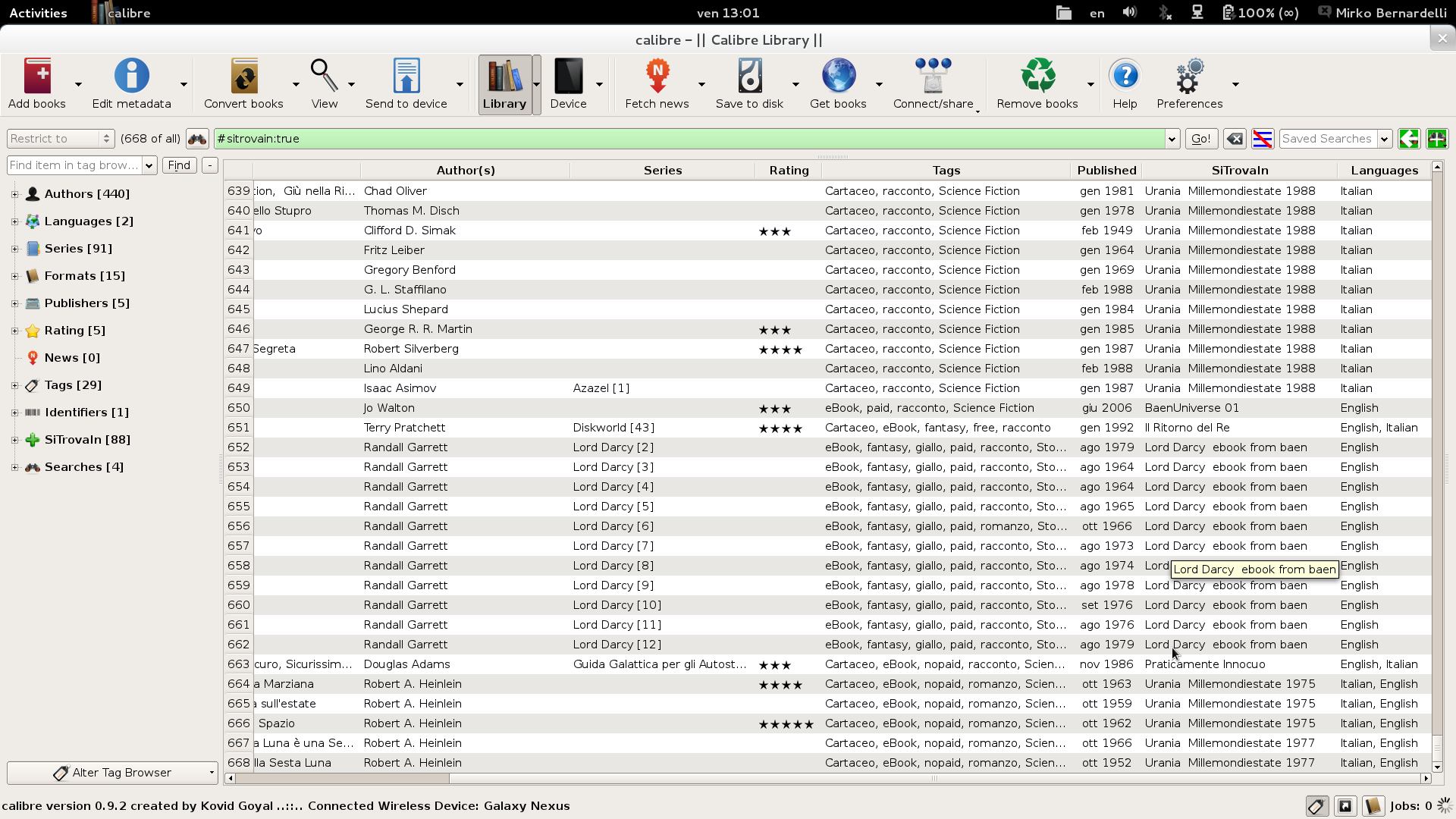Click Save to disk icon
This screenshot has height=819, width=1456.
[x=749, y=77]
